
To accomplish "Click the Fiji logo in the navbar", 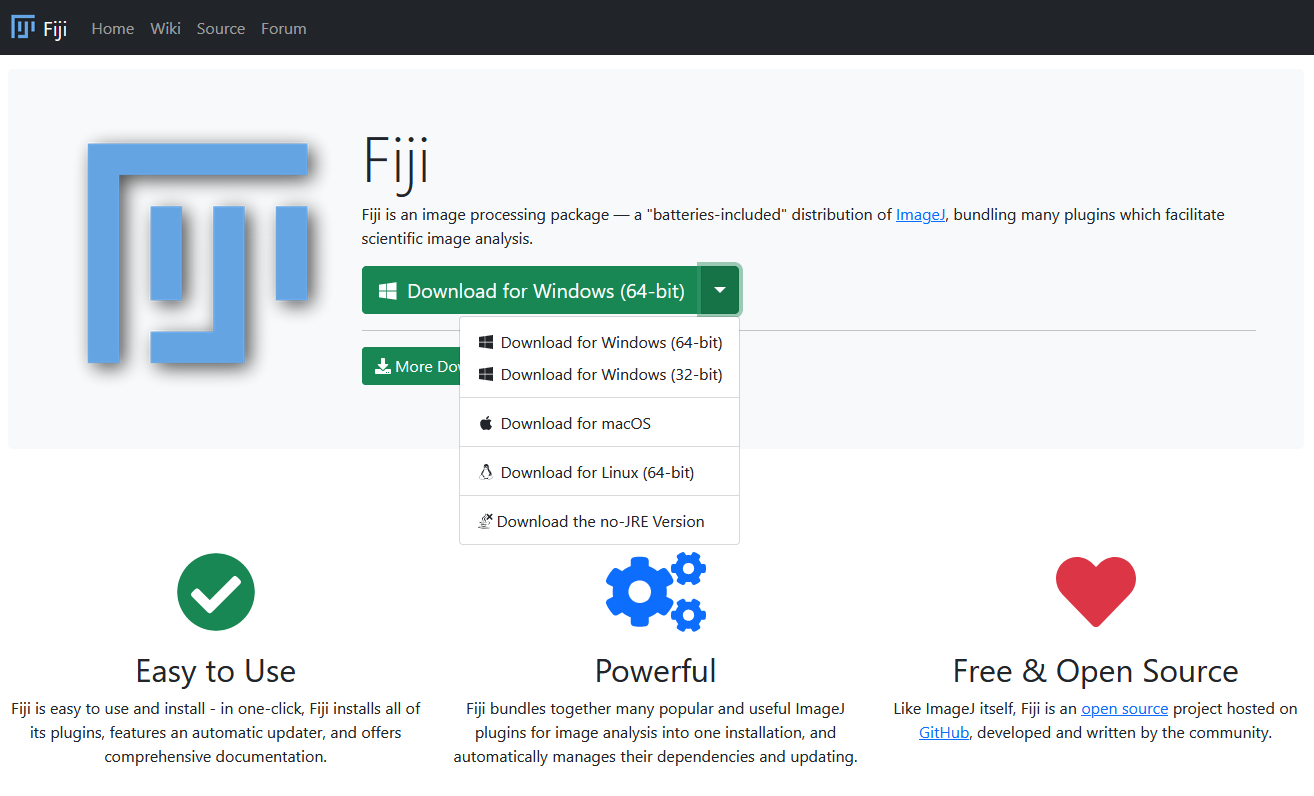I will click(22, 27).
